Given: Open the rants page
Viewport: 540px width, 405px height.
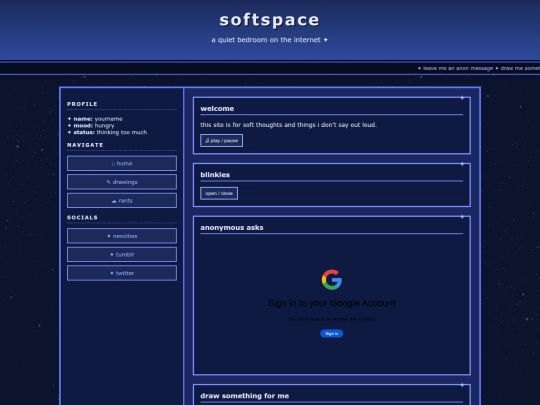Looking at the screenshot, I should (x=122, y=200).
